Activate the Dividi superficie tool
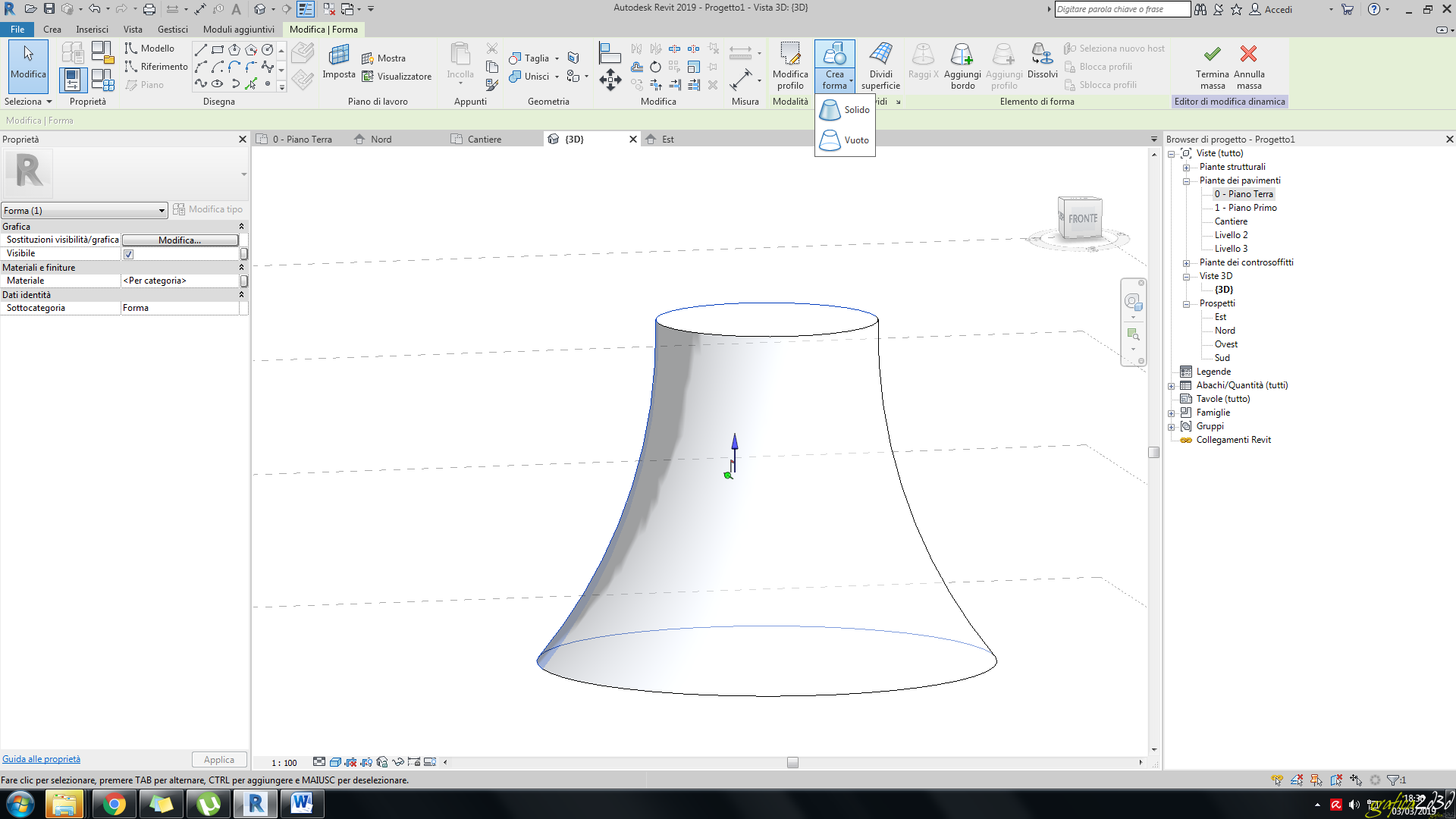This screenshot has width=1456, height=819. (x=880, y=66)
